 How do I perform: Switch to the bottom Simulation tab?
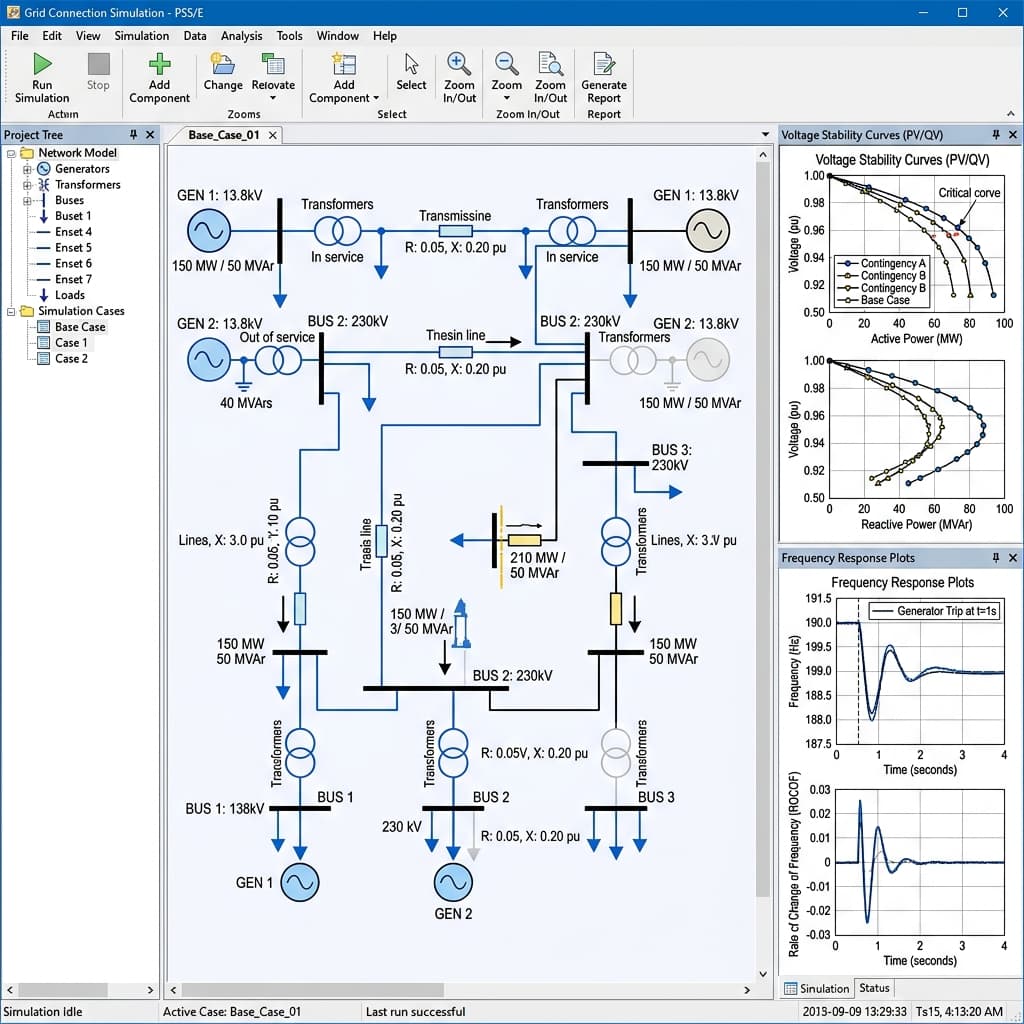click(x=817, y=988)
